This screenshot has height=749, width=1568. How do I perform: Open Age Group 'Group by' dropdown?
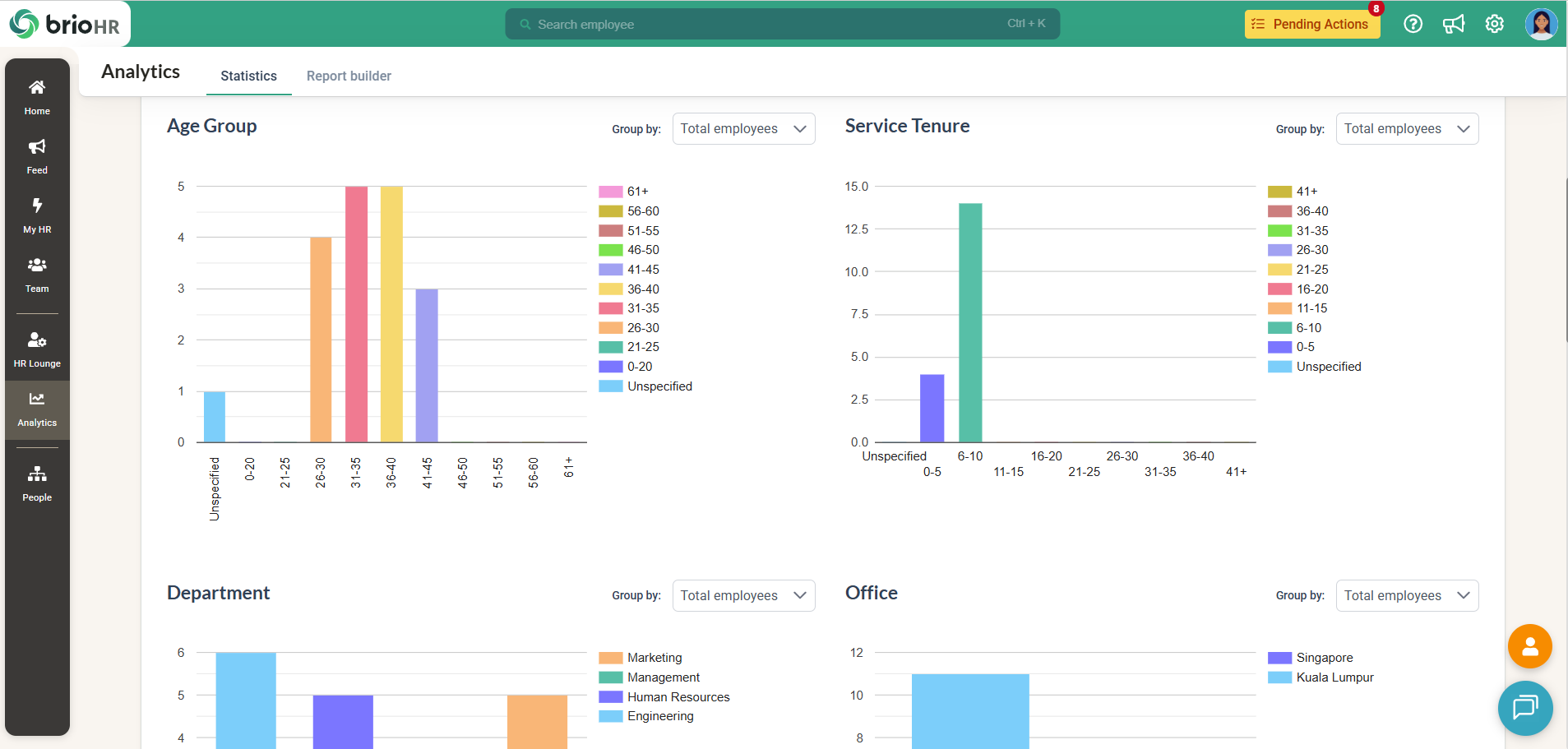[743, 128]
